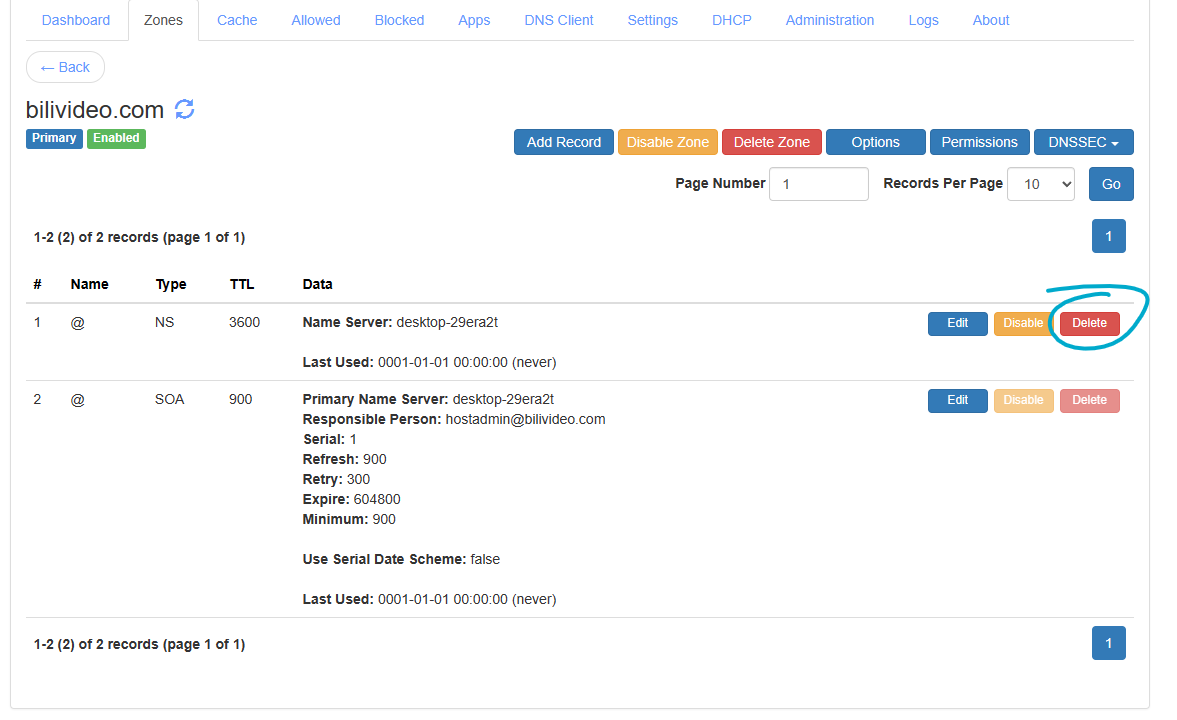This screenshot has height=720, width=1177.
Task: Click Use Serial Date Scheme false text
Action: click(x=401, y=559)
